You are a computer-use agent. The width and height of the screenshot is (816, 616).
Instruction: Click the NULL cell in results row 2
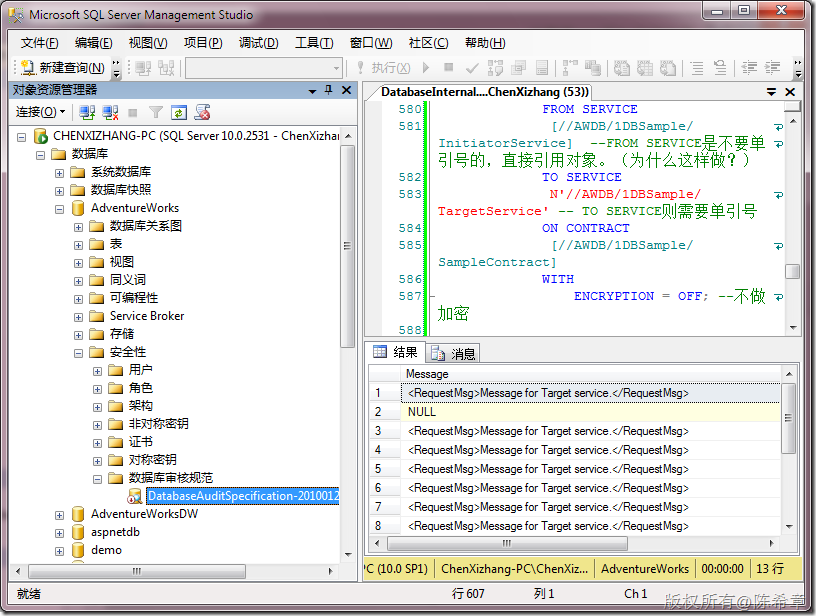(x=591, y=412)
